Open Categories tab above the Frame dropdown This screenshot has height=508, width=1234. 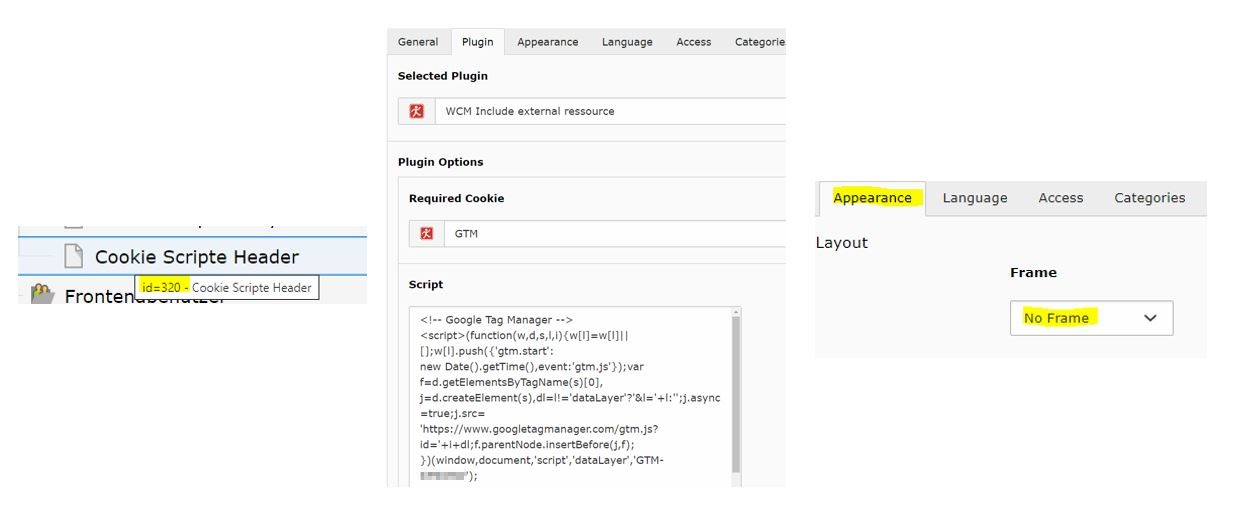[x=1149, y=198]
